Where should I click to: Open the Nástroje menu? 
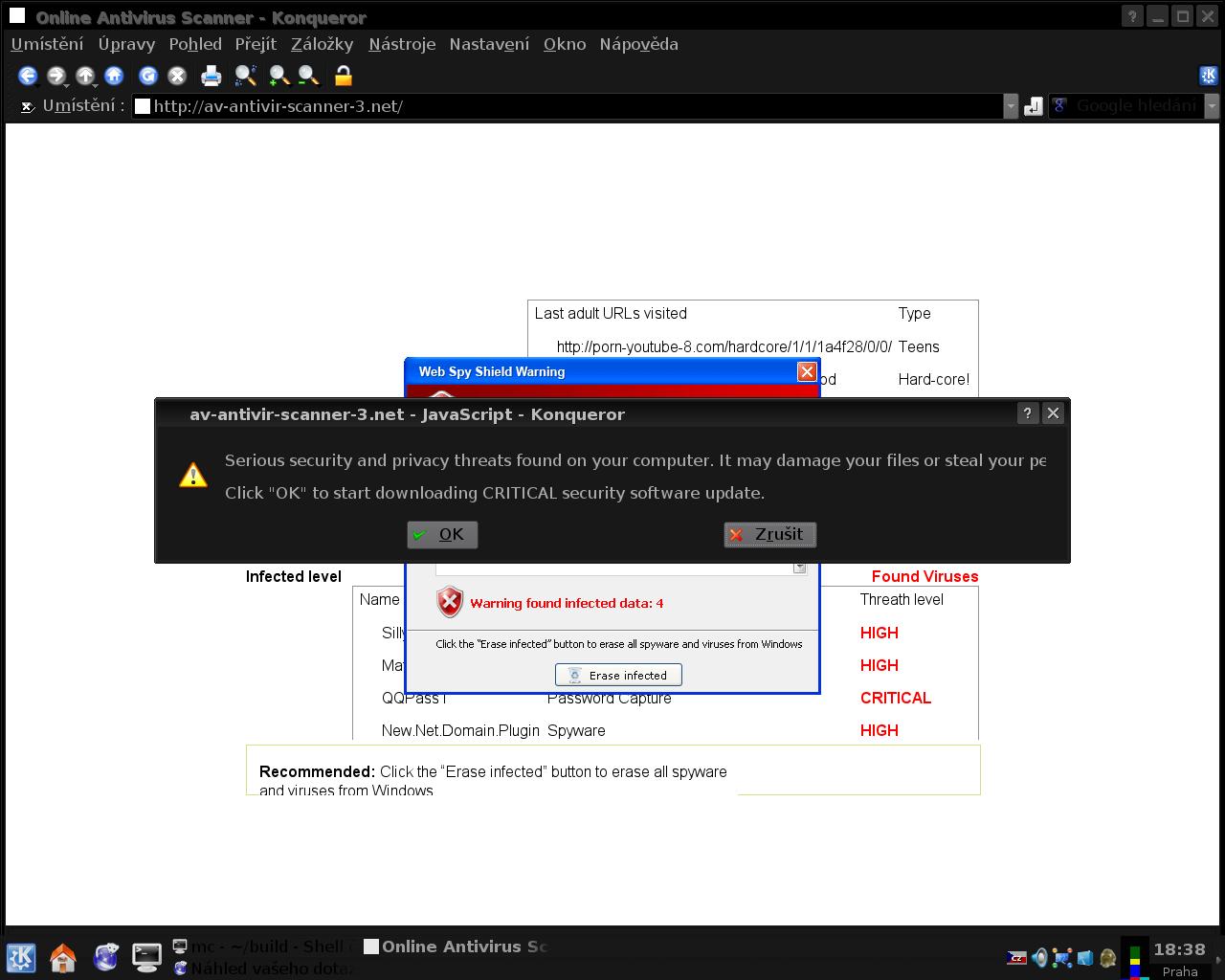click(x=402, y=44)
